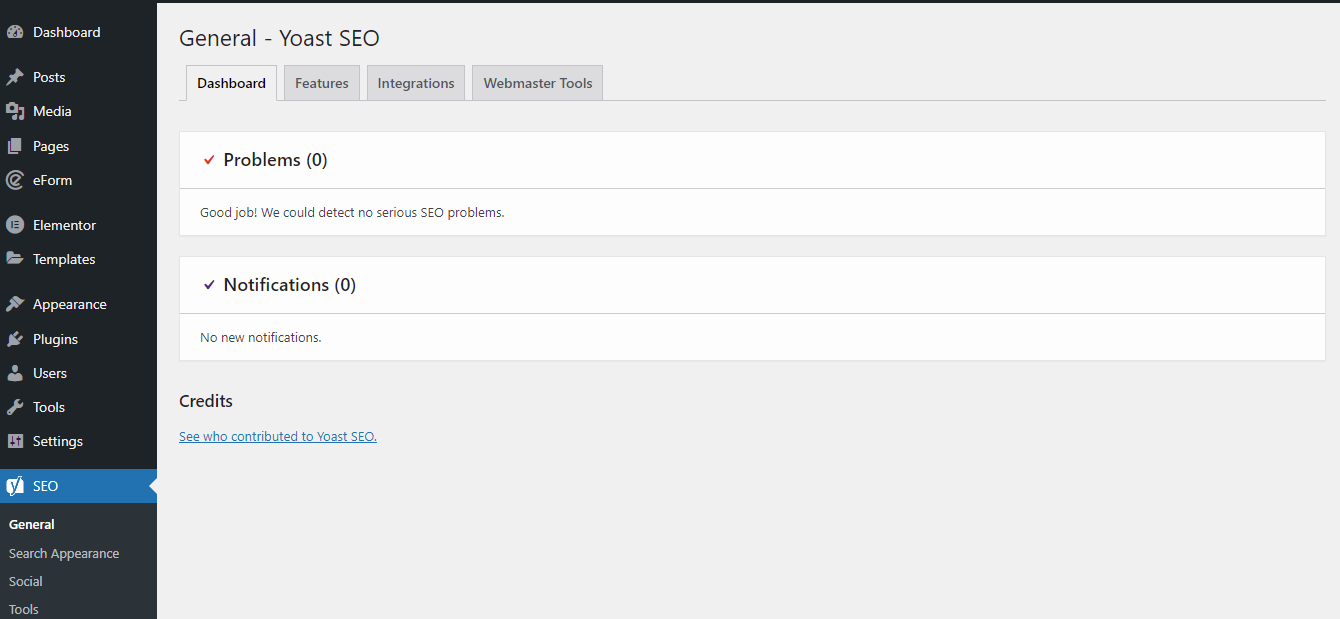Select the SEO menu label
Image resolution: width=1340 pixels, height=619 pixels.
click(x=46, y=486)
